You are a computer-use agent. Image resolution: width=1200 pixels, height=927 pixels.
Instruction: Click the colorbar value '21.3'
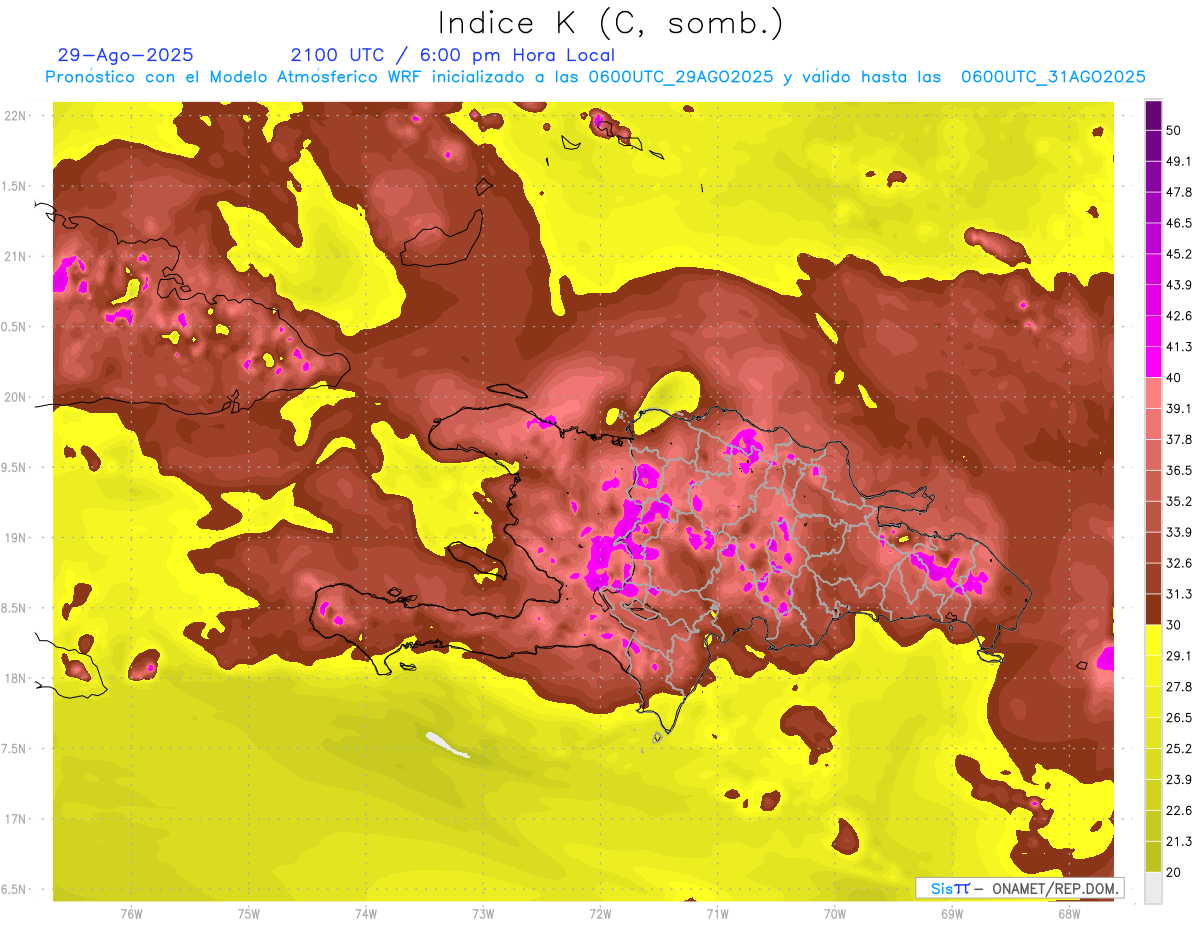pyautogui.click(x=1178, y=842)
